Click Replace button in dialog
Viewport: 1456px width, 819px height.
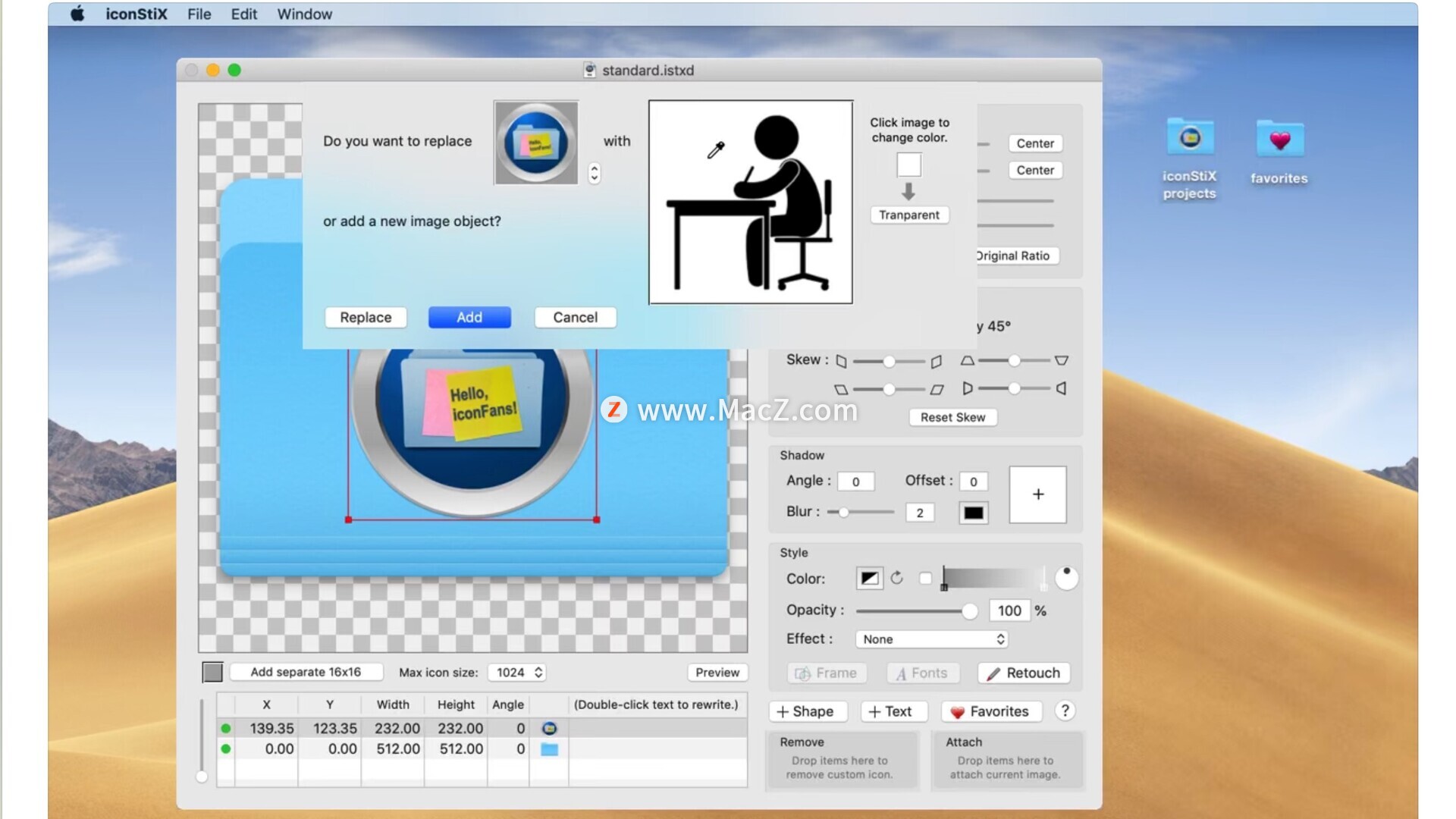coord(366,317)
